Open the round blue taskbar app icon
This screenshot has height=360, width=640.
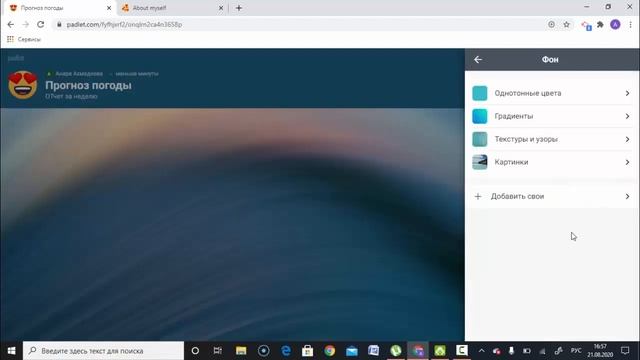(x=264, y=351)
